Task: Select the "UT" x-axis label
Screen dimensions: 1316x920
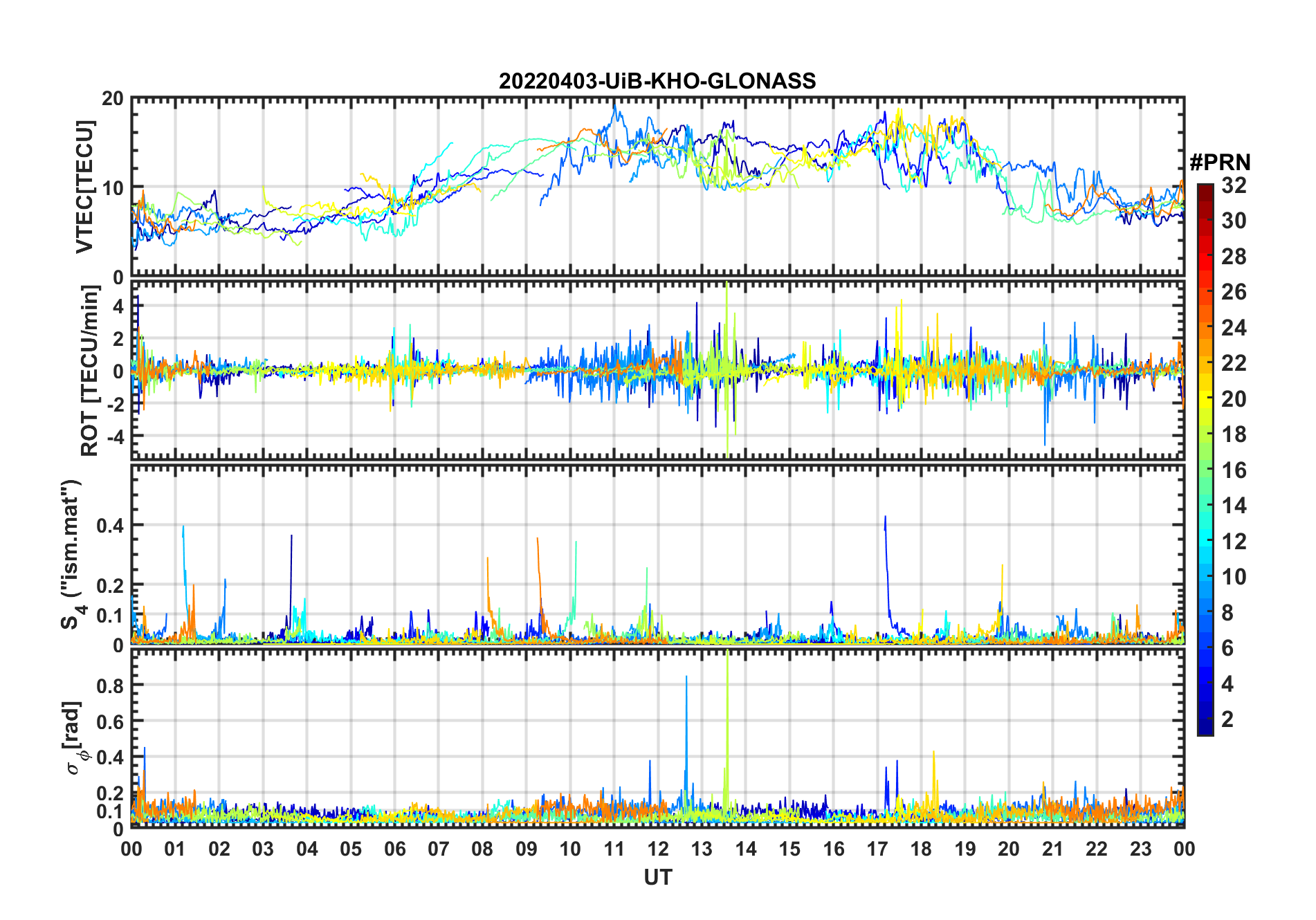Action: click(657, 877)
